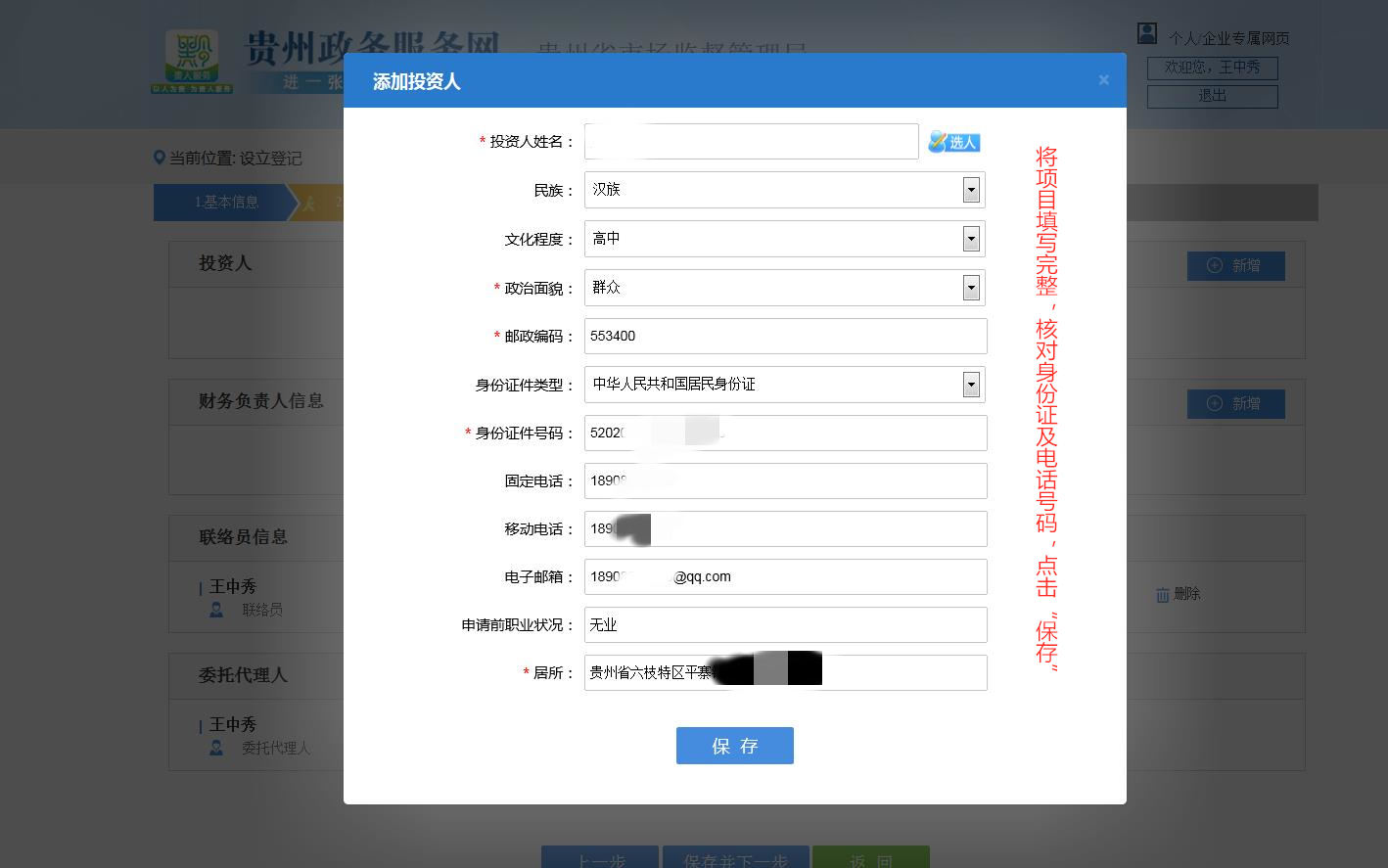Click 新增 in the 投资人 section
The height and width of the screenshot is (868, 1388).
point(1235,266)
